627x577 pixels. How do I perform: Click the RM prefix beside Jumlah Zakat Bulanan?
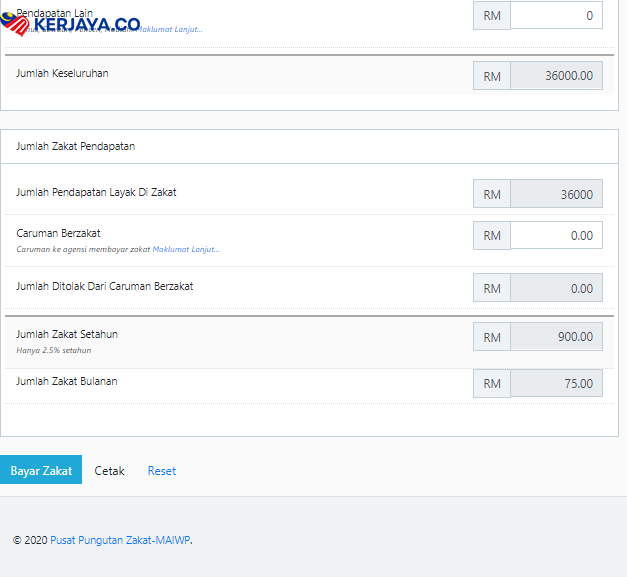tap(492, 383)
